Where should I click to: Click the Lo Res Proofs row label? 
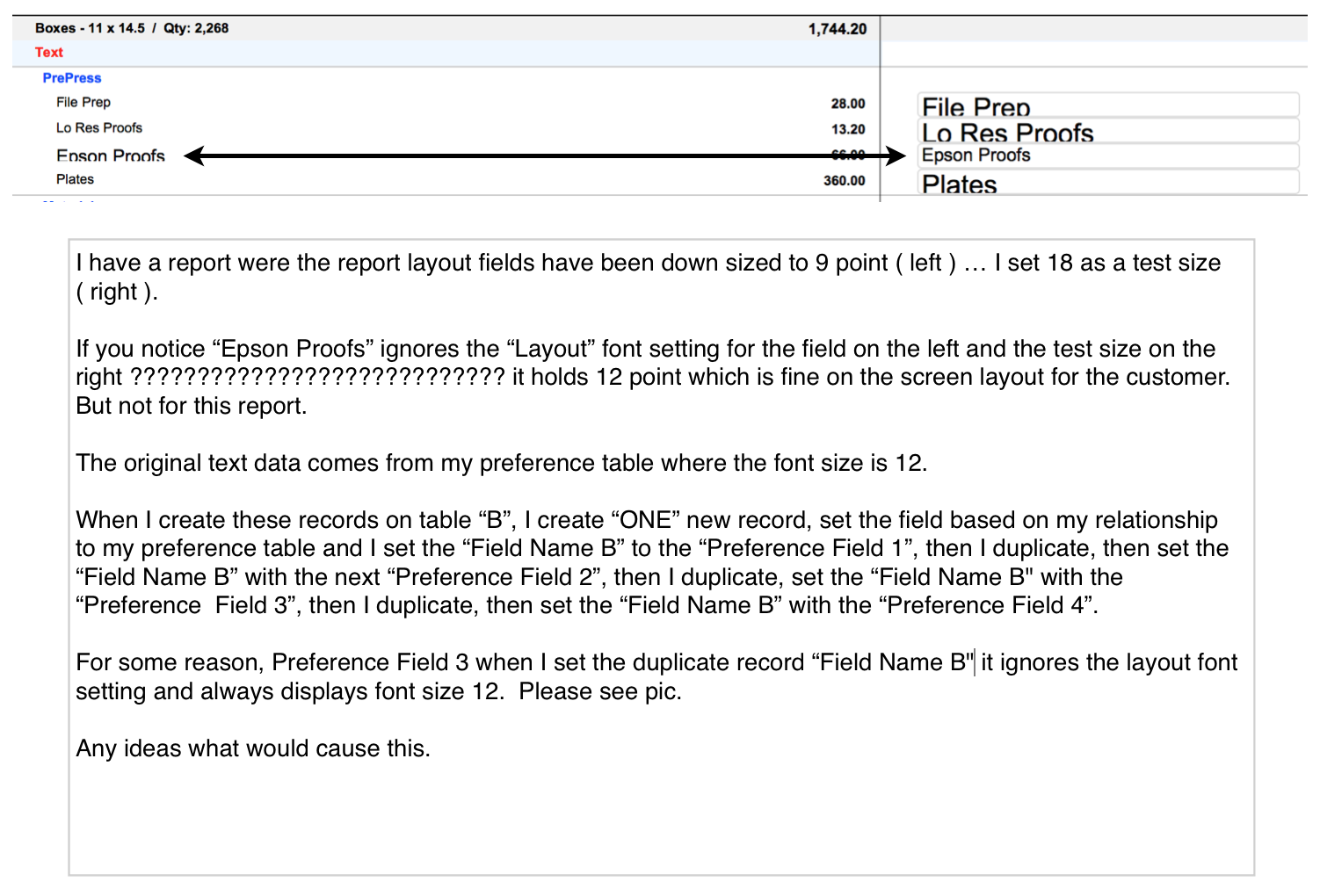(99, 128)
